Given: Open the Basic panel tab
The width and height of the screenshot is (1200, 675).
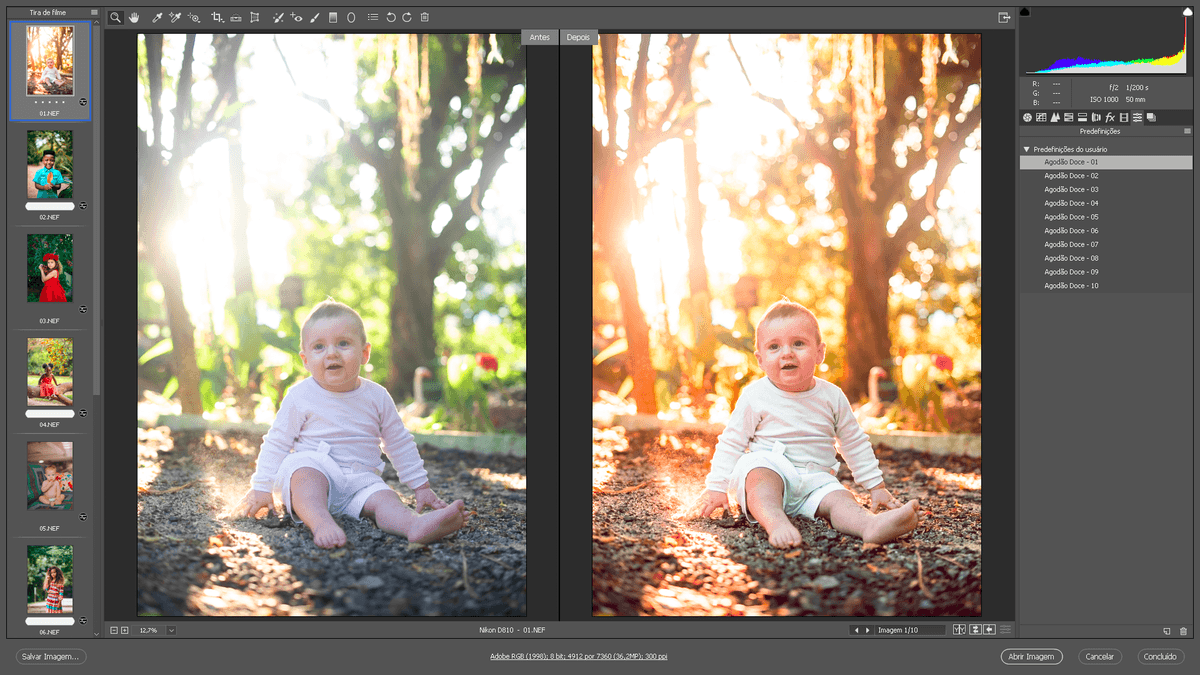Looking at the screenshot, I should click(x=1027, y=117).
